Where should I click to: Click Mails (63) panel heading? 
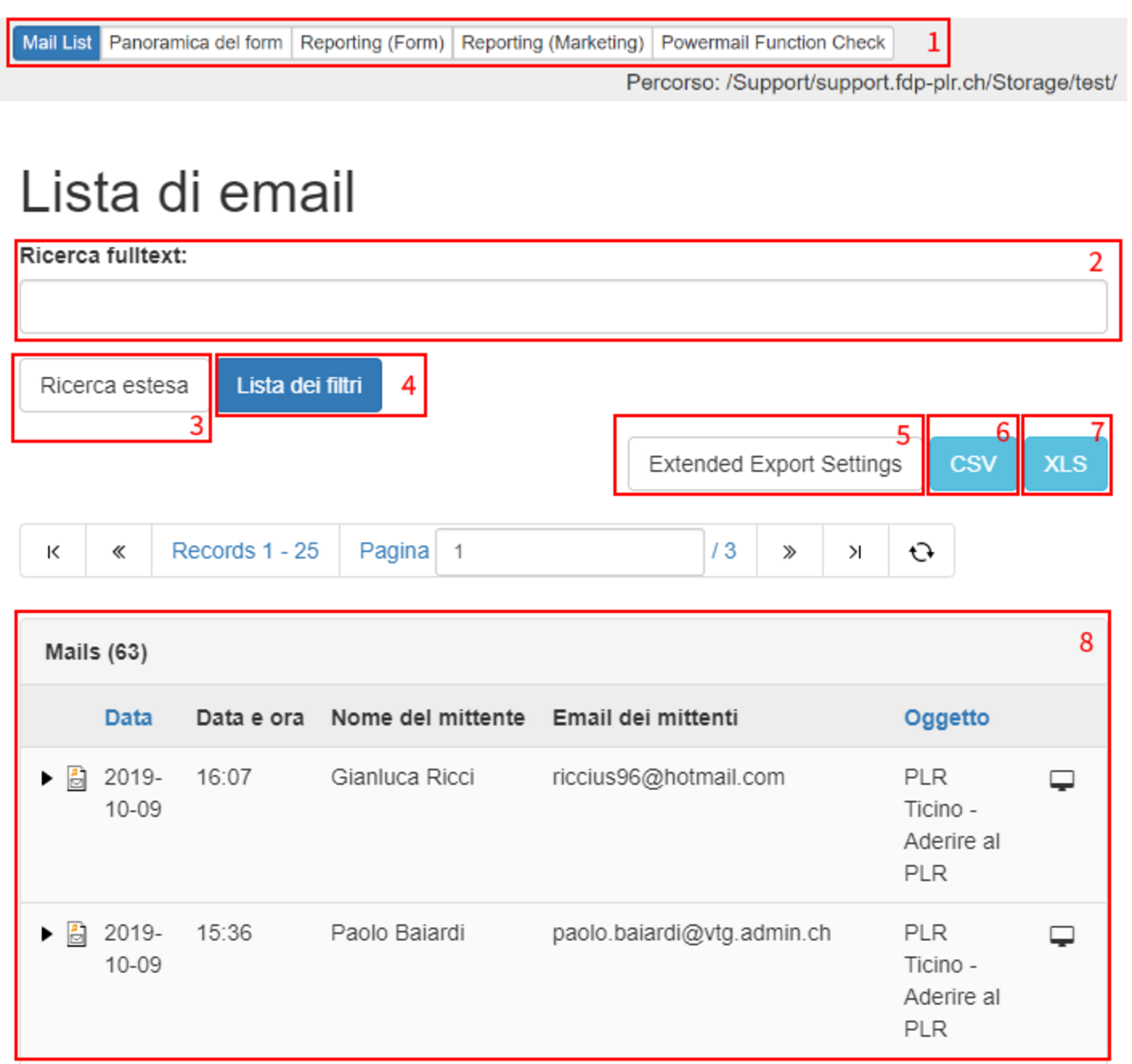(x=96, y=652)
